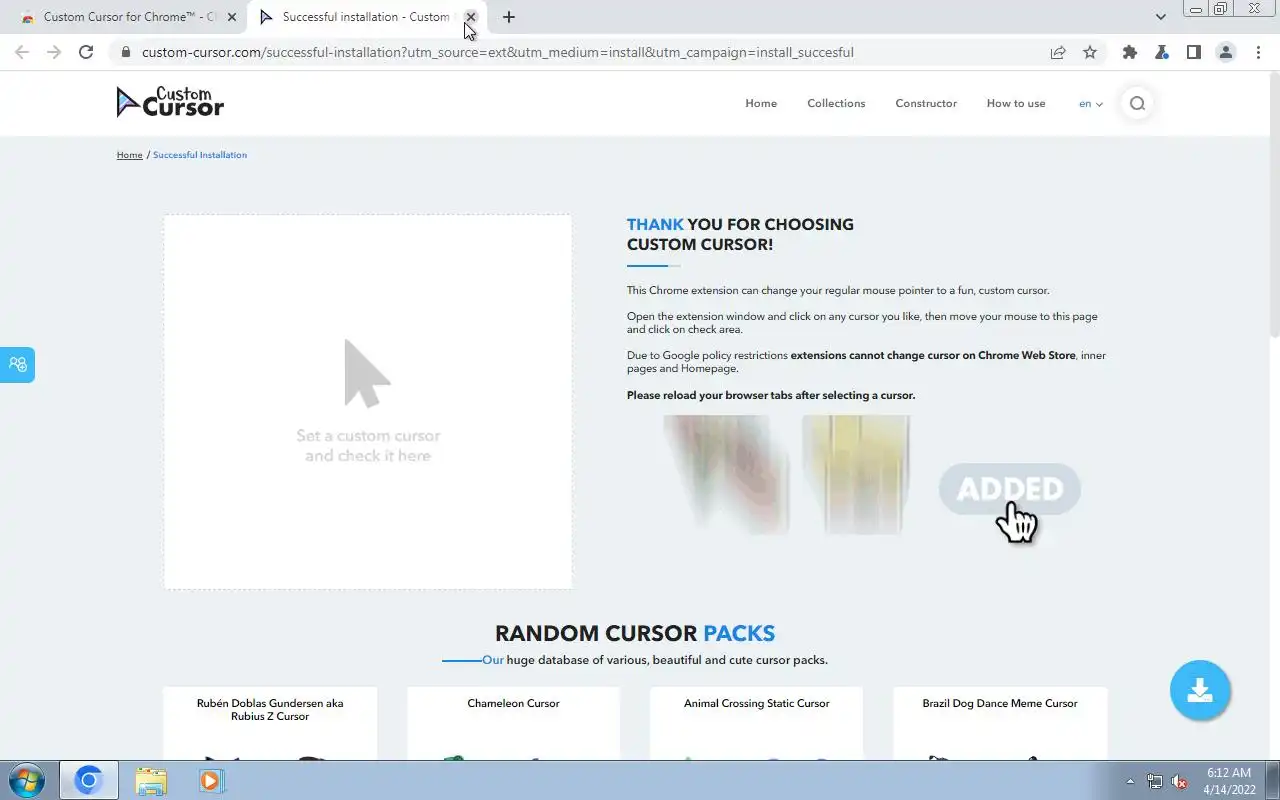
Task: Click the Chrome taskbar icon
Action: [89, 780]
